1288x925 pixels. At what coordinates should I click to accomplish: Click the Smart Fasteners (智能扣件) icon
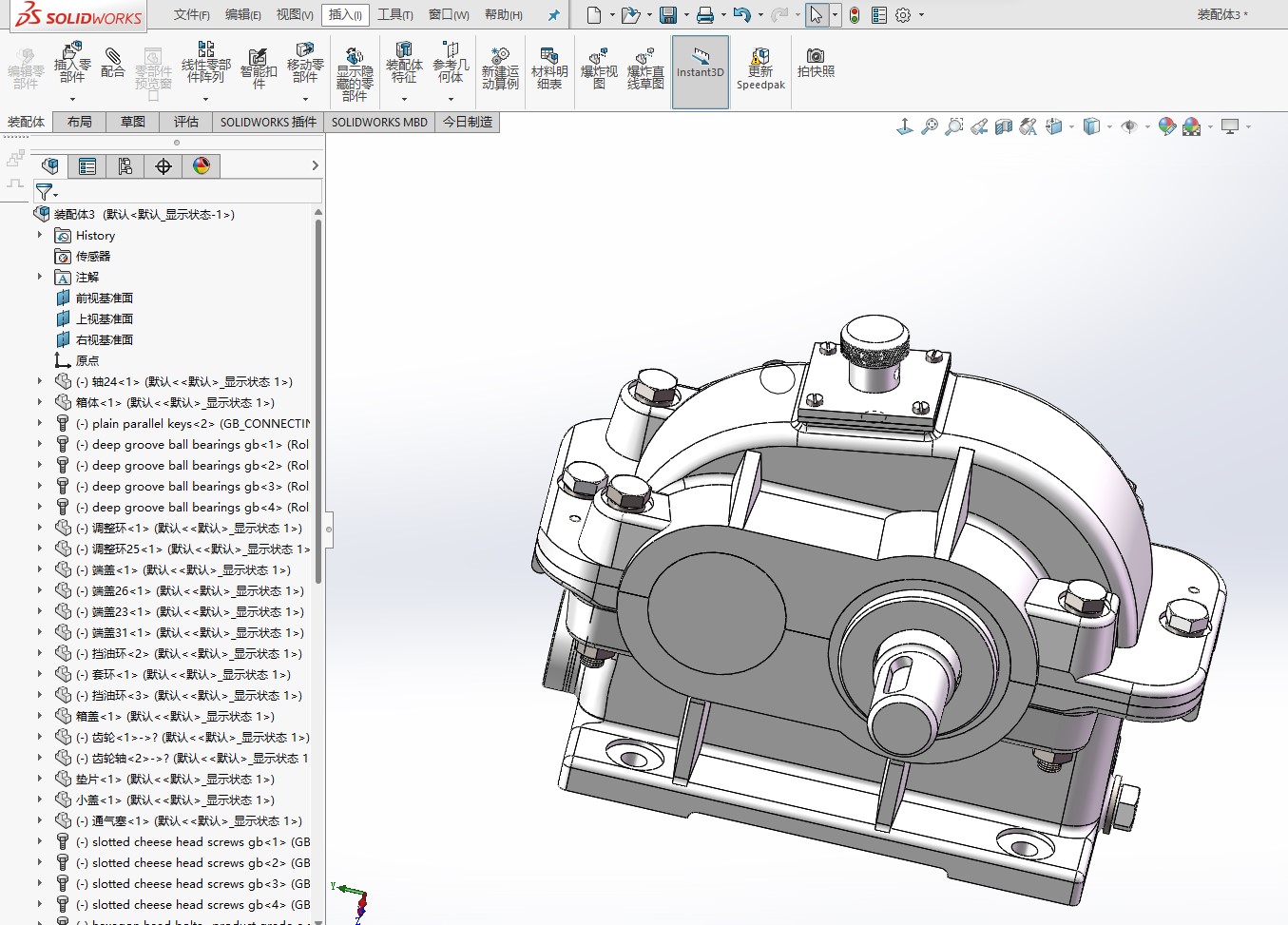(258, 67)
